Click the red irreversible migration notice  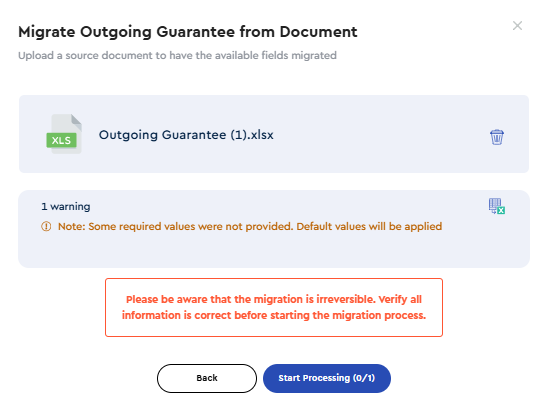coord(274,307)
